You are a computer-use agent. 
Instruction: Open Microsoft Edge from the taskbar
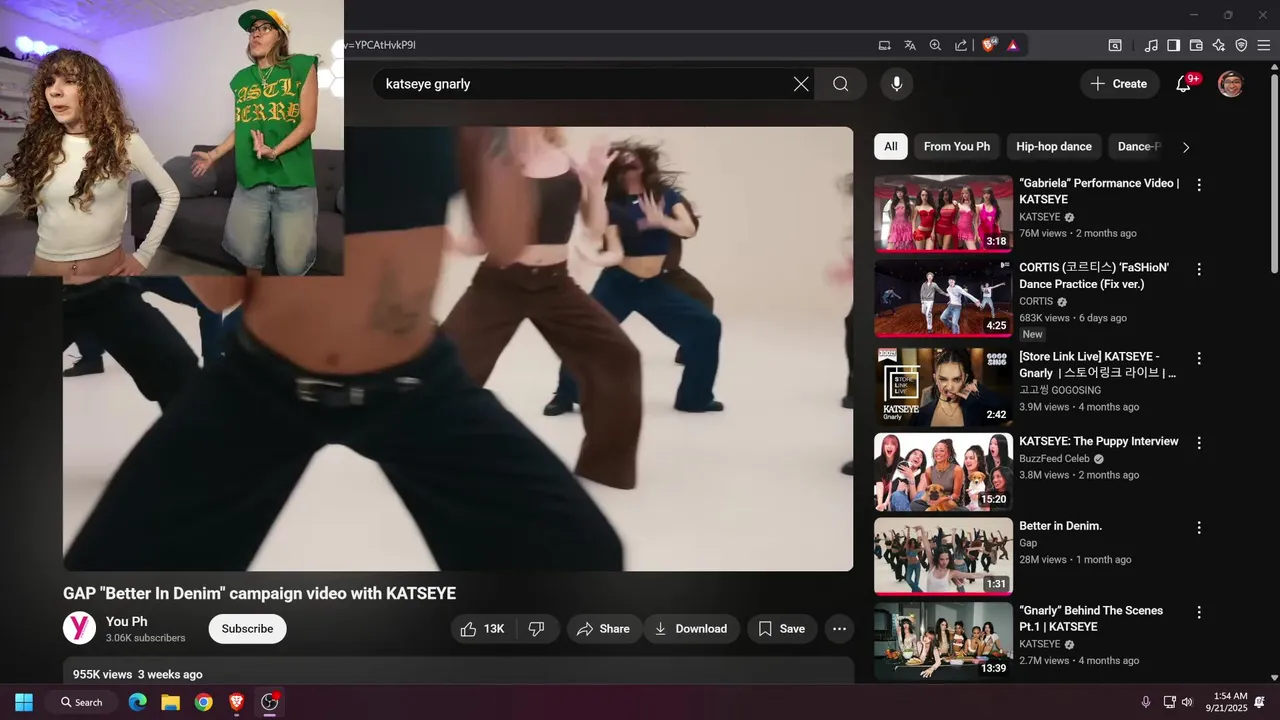click(137, 702)
